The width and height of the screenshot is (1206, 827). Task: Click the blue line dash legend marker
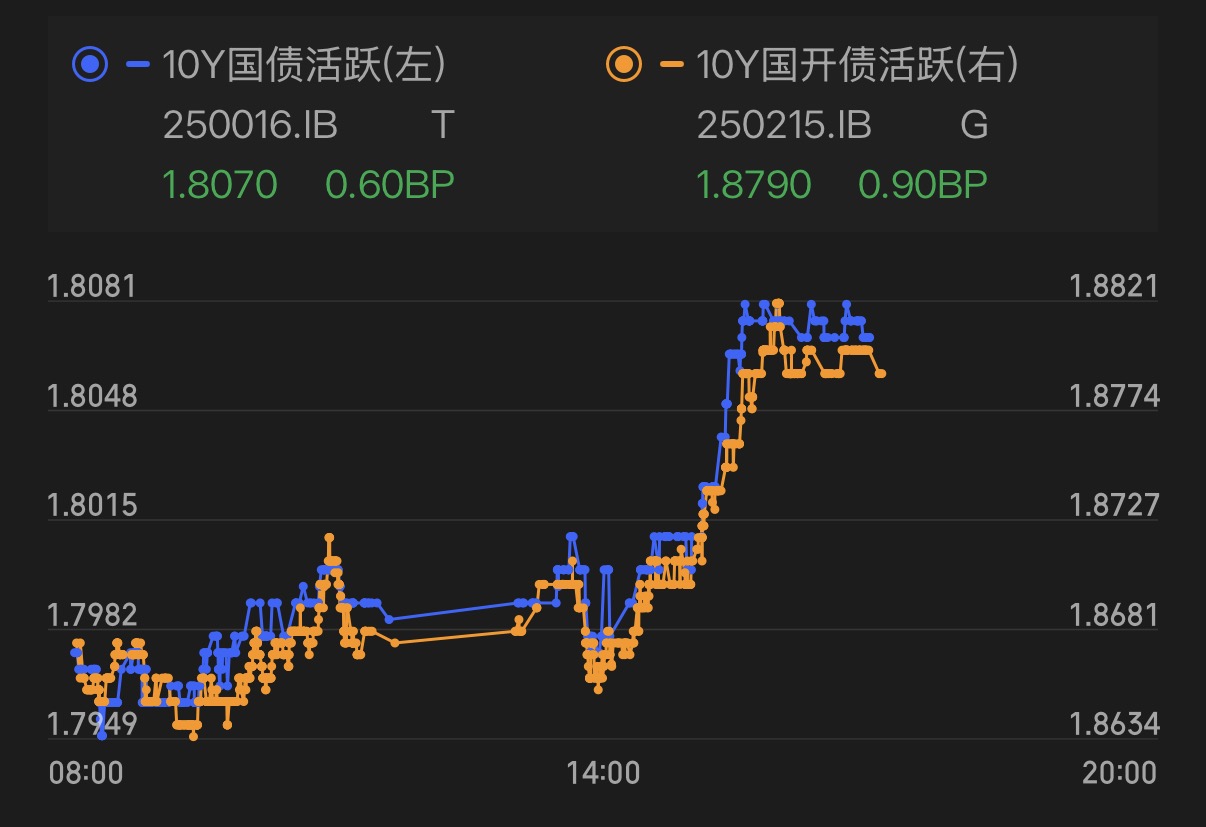[x=138, y=66]
